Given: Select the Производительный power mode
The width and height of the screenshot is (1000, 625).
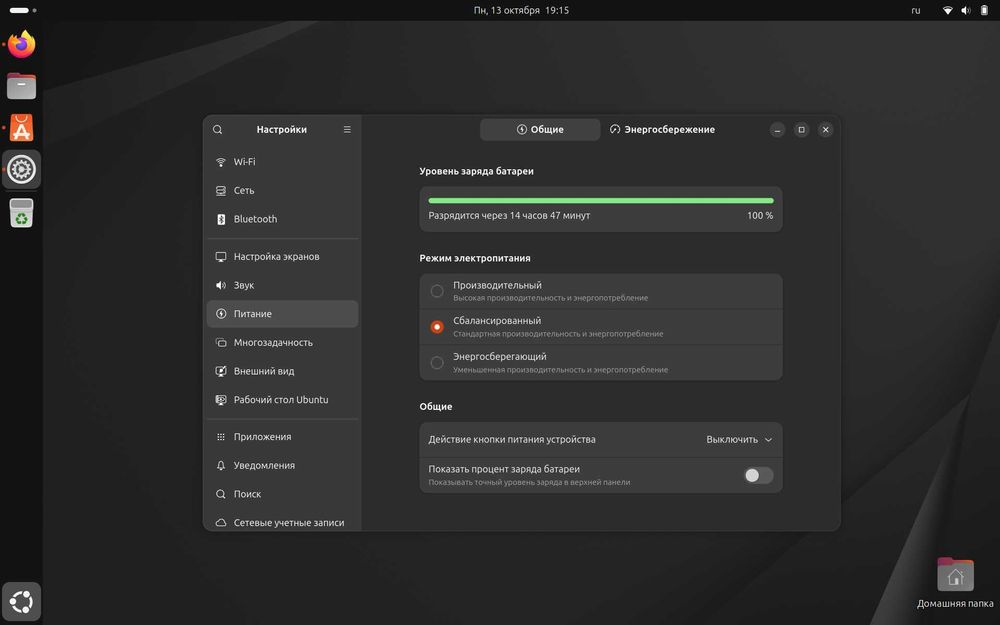Looking at the screenshot, I should (601, 291).
